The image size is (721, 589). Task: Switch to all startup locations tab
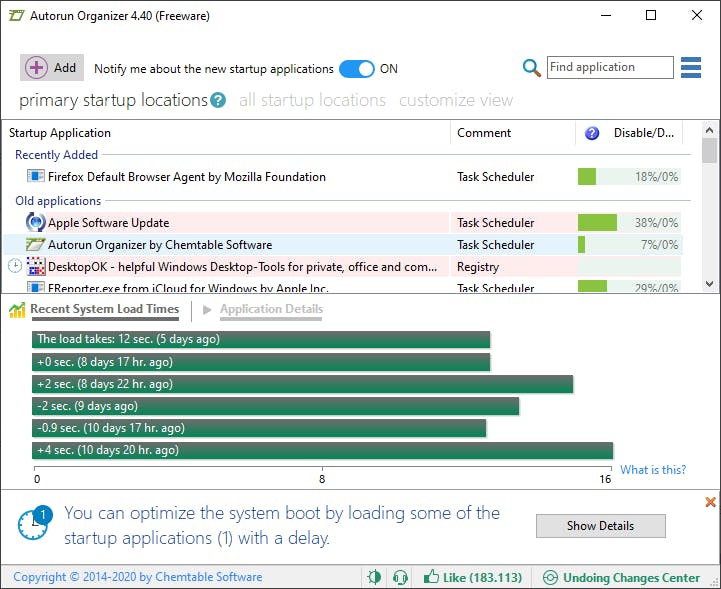312,100
